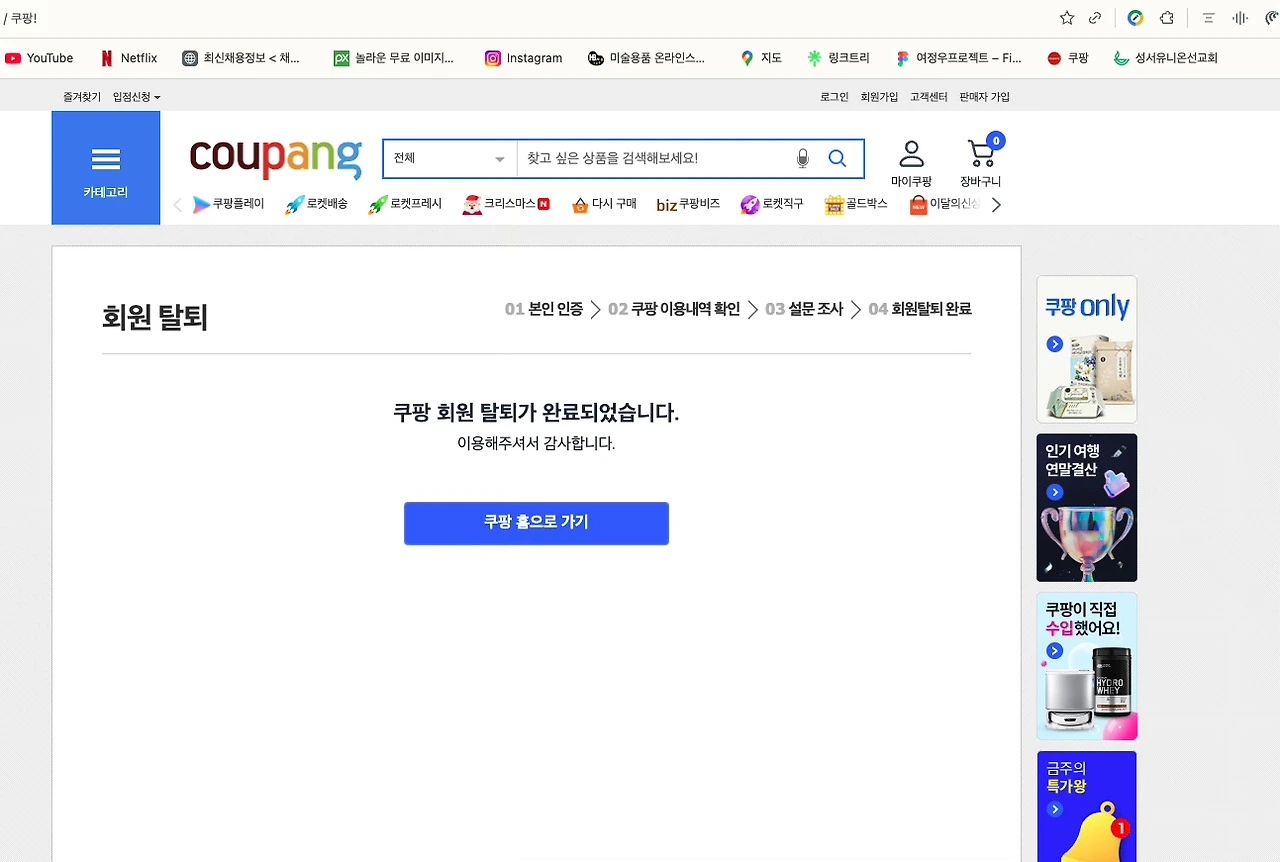
Task: Open the 로켓직구 shortcut
Action: click(771, 204)
